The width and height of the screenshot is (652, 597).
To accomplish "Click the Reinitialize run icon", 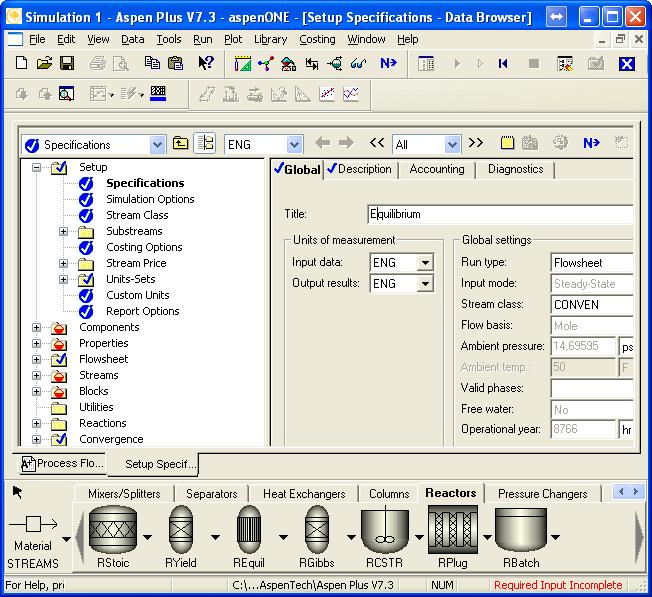I will pyautogui.click(x=503, y=64).
